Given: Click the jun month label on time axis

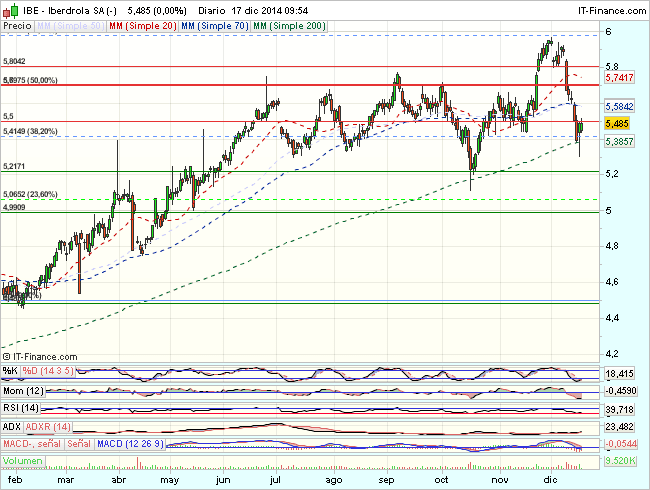Looking at the screenshot, I should [x=223, y=480].
